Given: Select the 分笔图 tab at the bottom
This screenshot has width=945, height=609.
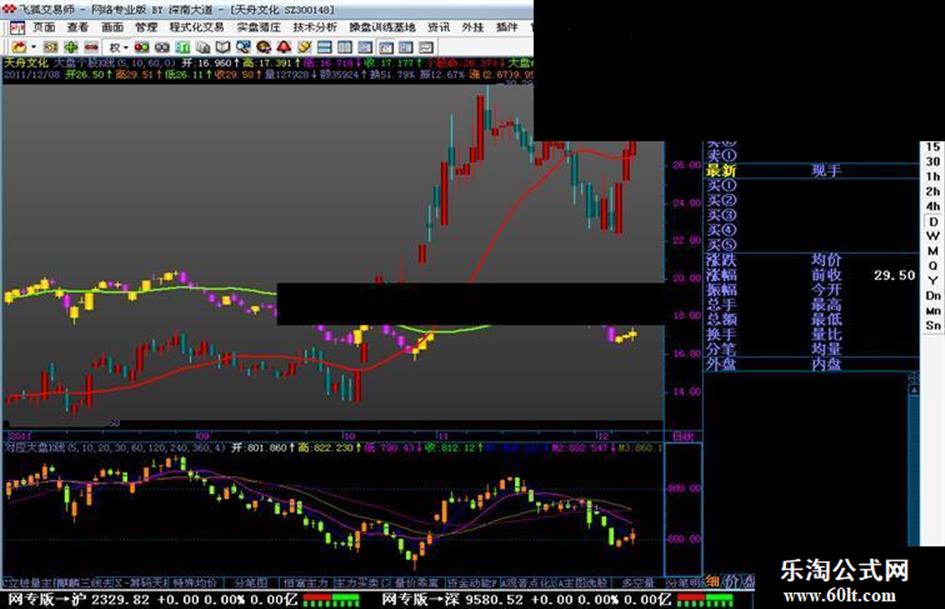Looking at the screenshot, I should coord(251,582).
